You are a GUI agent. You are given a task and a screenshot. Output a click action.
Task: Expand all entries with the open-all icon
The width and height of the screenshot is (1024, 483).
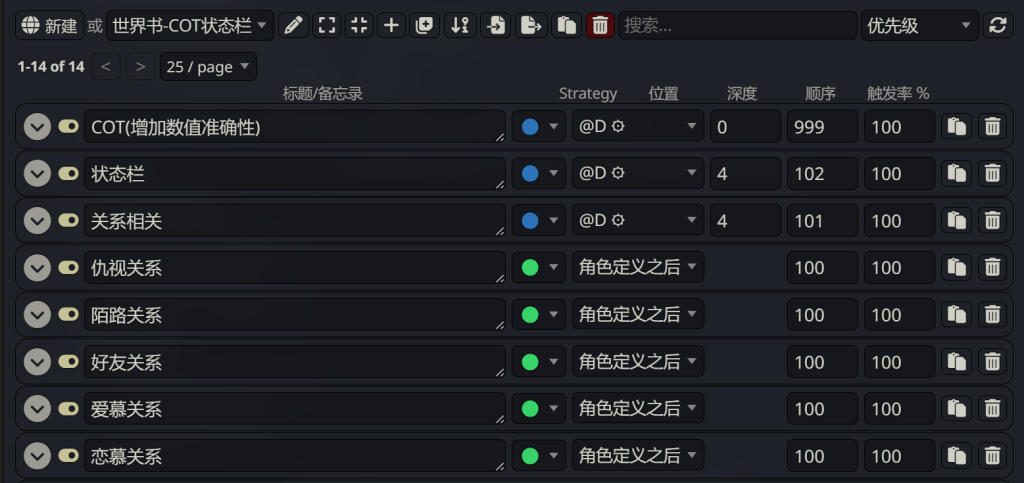327,25
